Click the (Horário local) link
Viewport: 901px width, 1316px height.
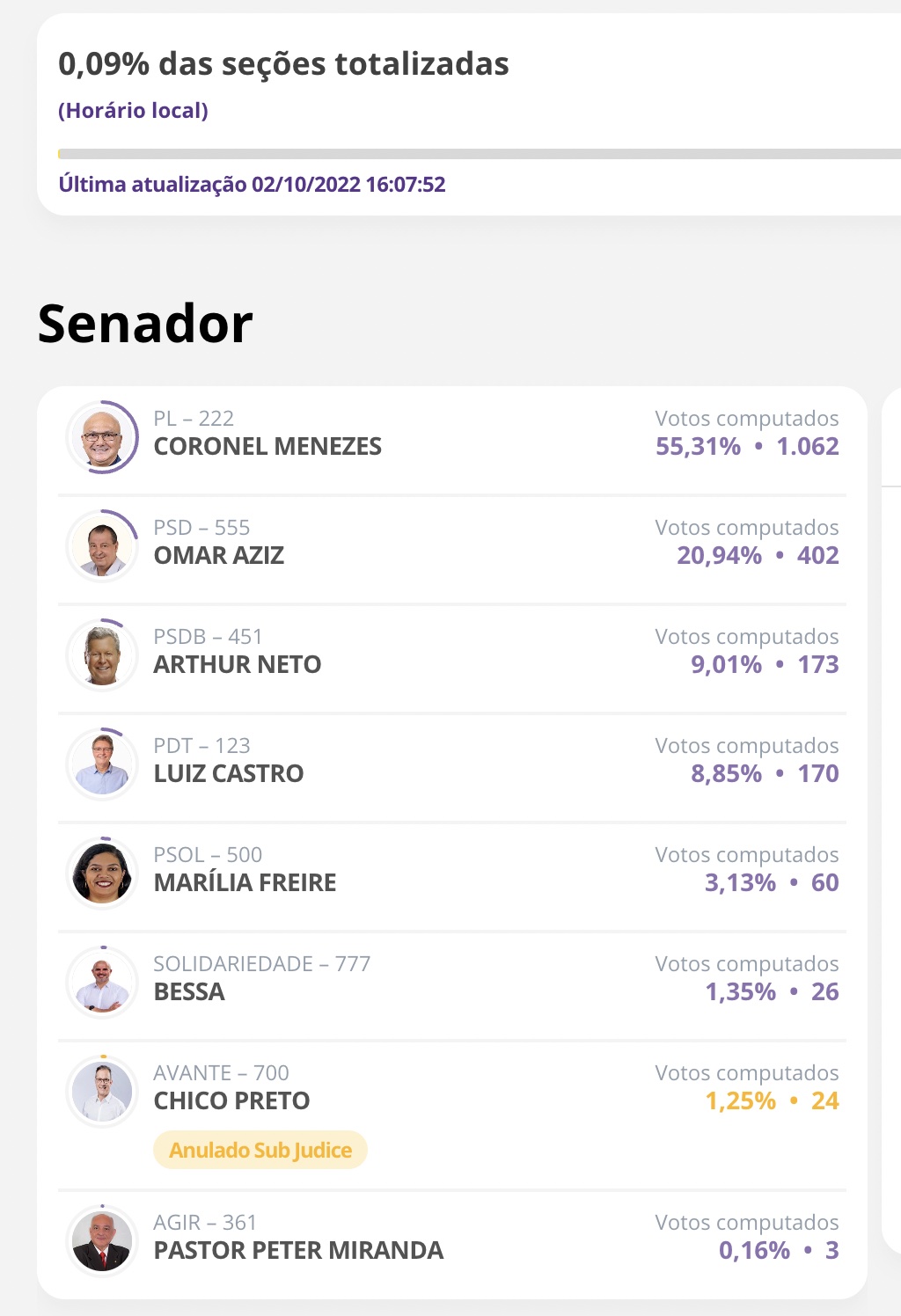[x=134, y=111]
